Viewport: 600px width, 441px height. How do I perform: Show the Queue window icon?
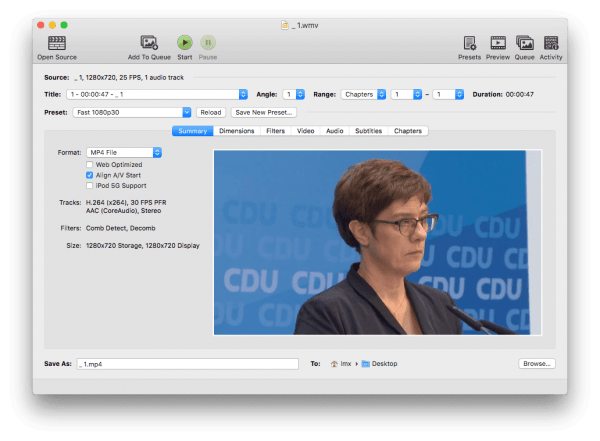pos(524,43)
